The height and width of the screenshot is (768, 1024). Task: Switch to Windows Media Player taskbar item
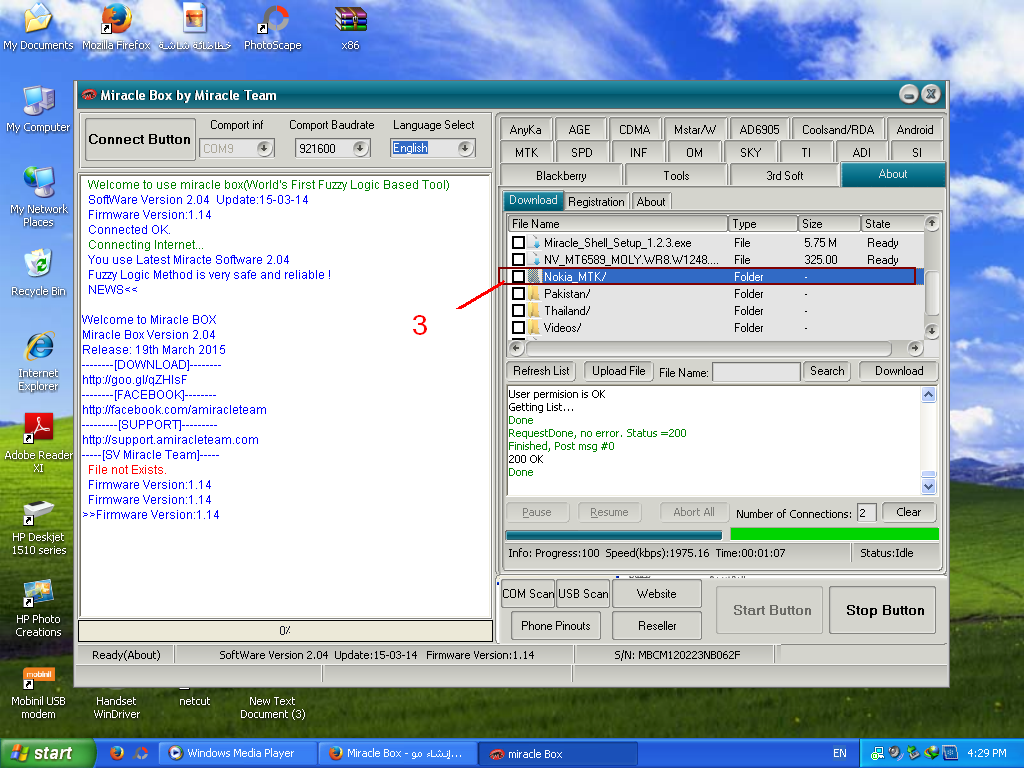pyautogui.click(x=238, y=753)
